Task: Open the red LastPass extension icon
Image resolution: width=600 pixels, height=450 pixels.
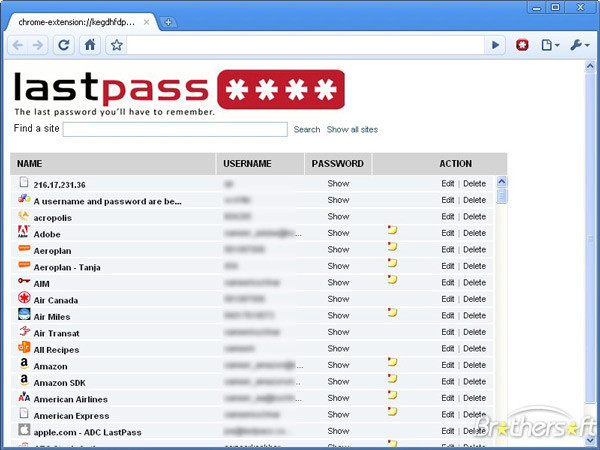Action: coord(522,45)
